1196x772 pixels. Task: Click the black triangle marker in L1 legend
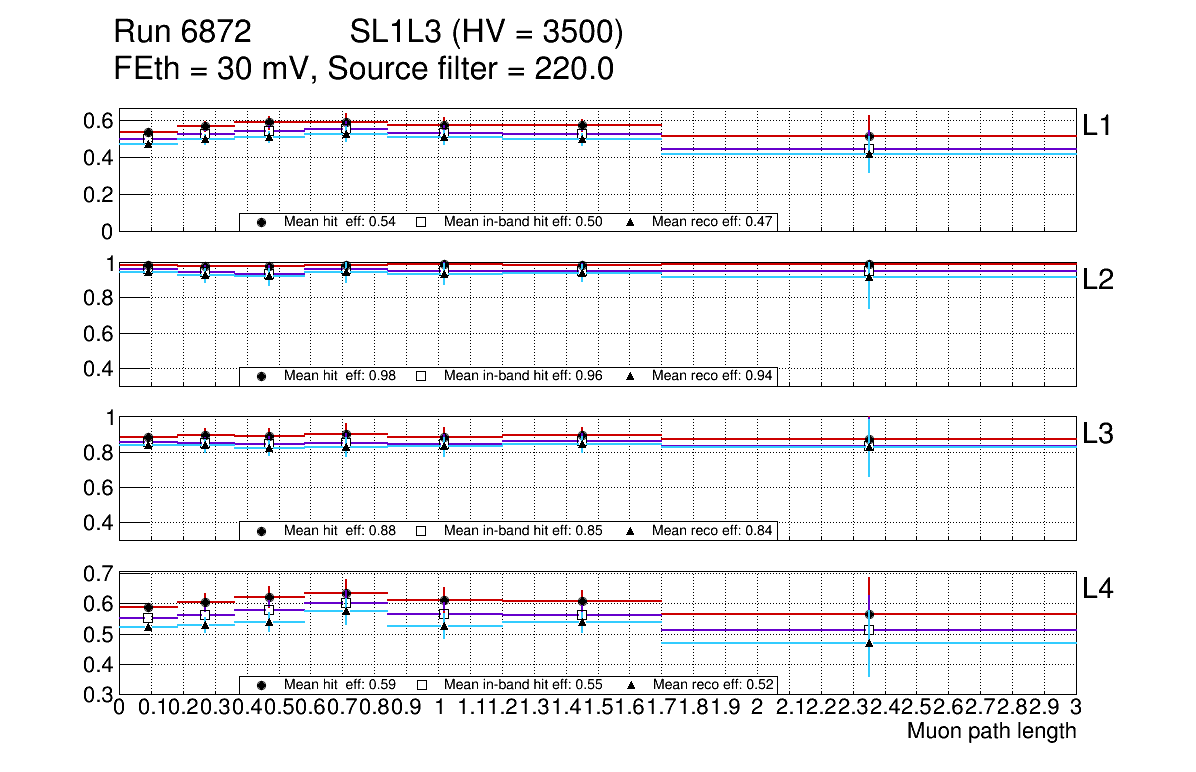631,222
